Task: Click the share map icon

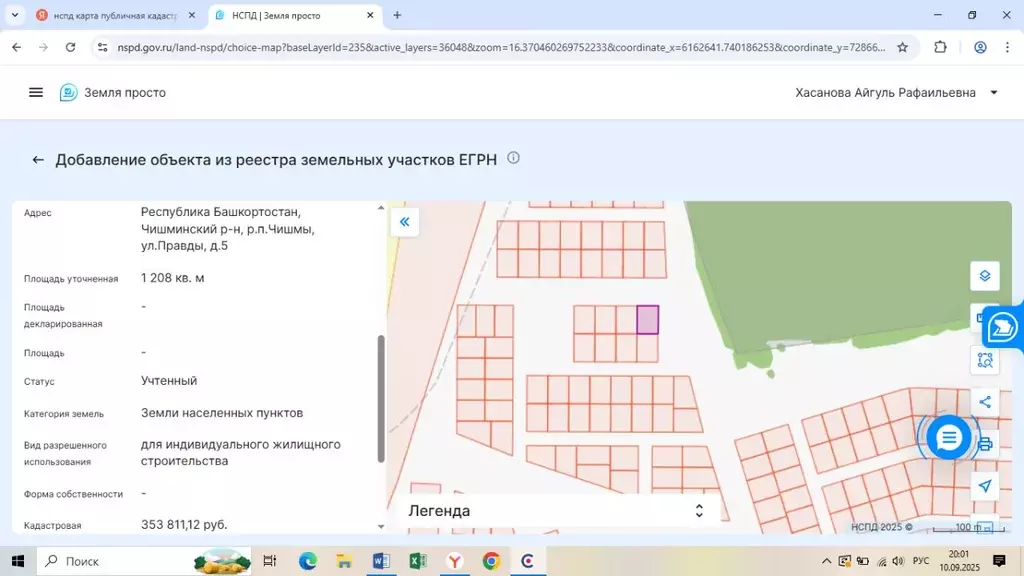Action: (x=984, y=402)
